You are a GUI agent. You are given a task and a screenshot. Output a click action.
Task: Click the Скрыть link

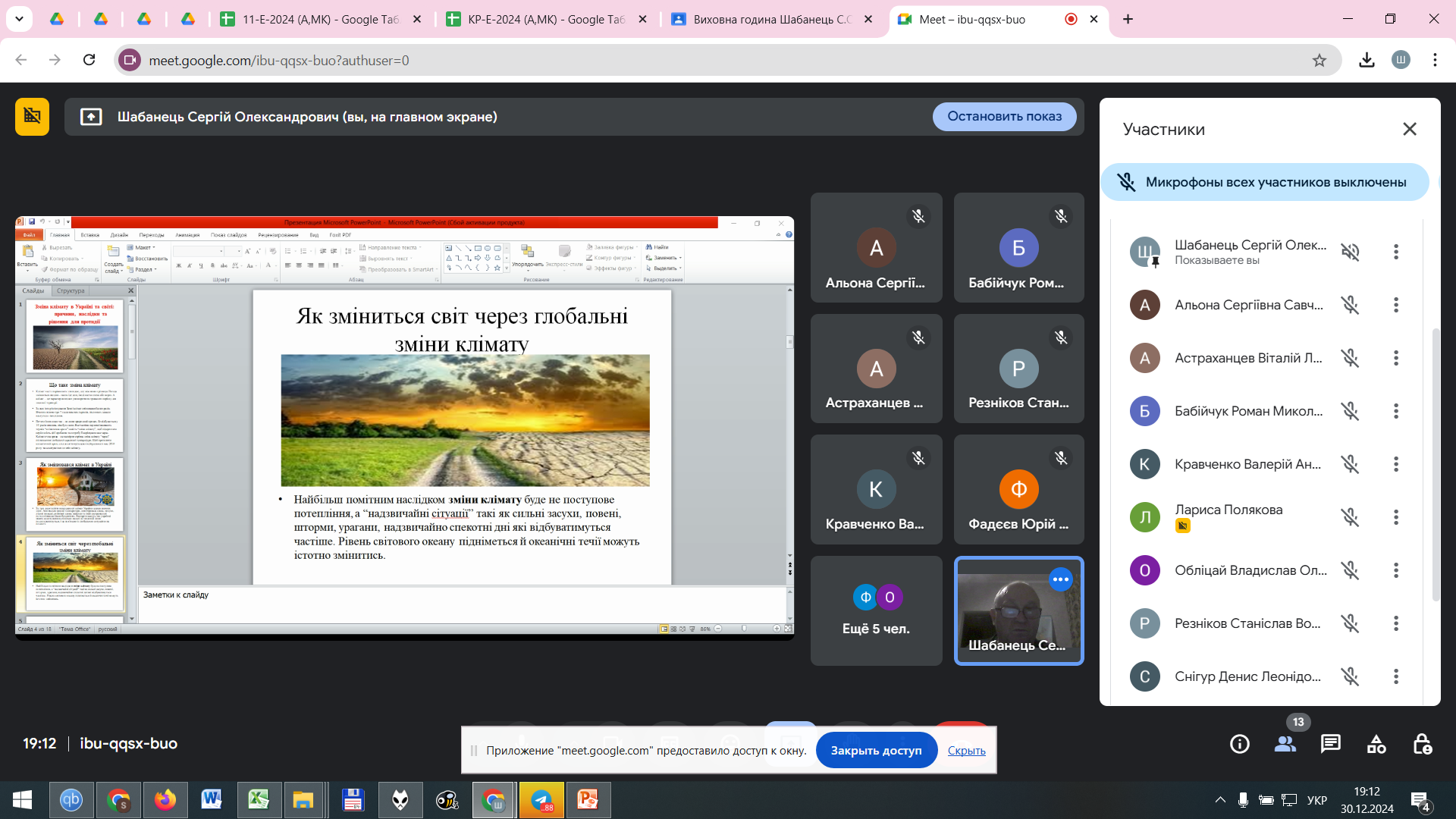pyautogui.click(x=966, y=751)
